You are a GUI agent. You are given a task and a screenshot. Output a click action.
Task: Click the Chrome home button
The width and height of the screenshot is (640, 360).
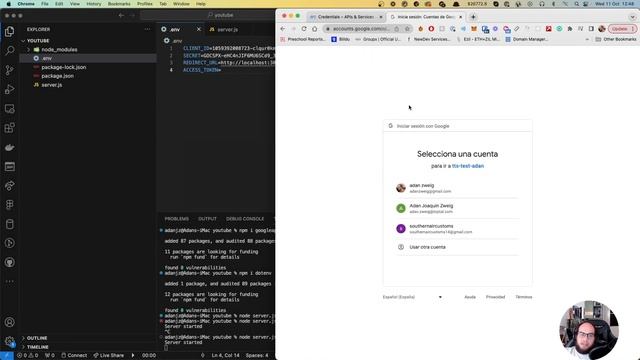pyautogui.click(x=314, y=29)
